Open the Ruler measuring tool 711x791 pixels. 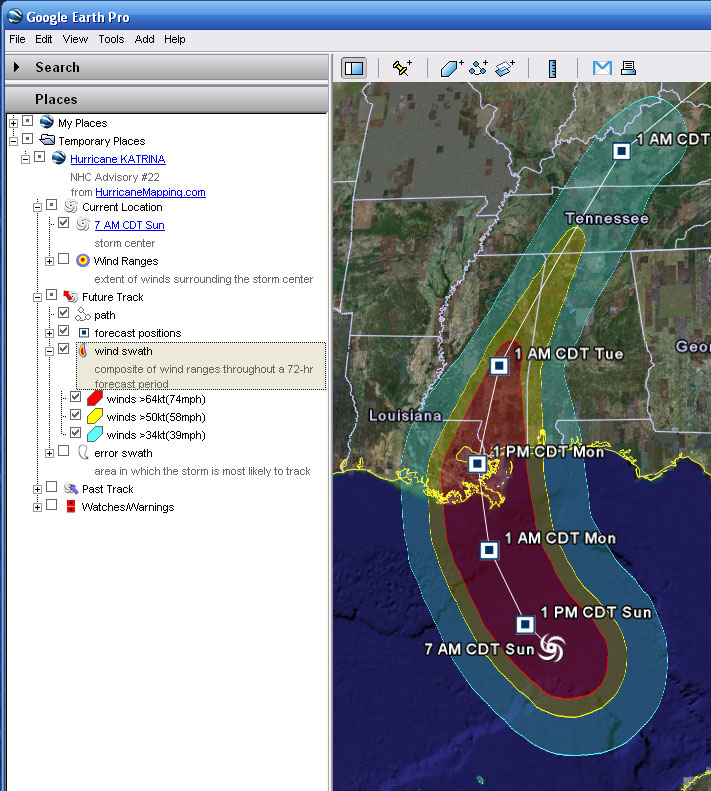[x=553, y=68]
